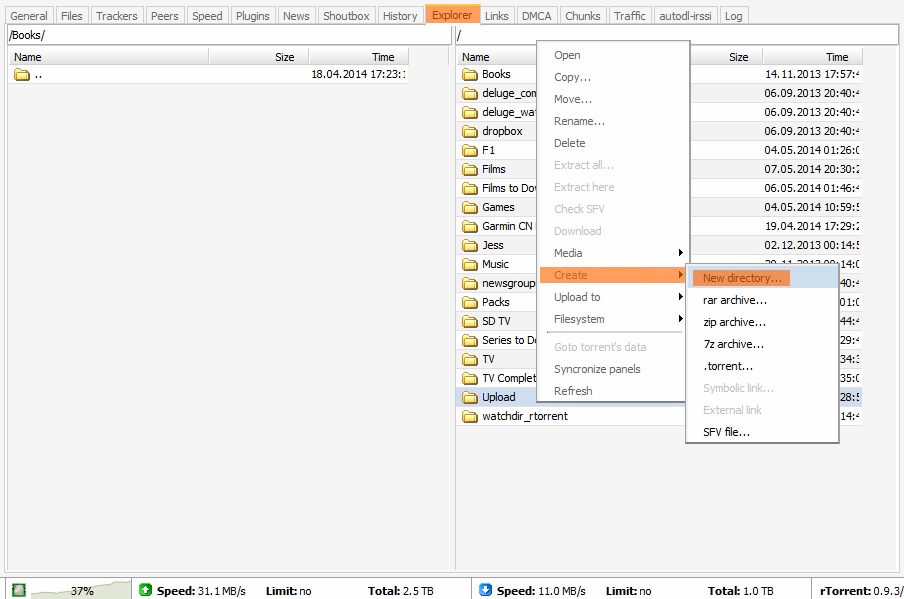Click the 37% disk usage bar
This screenshot has width=904, height=599.
click(81, 590)
